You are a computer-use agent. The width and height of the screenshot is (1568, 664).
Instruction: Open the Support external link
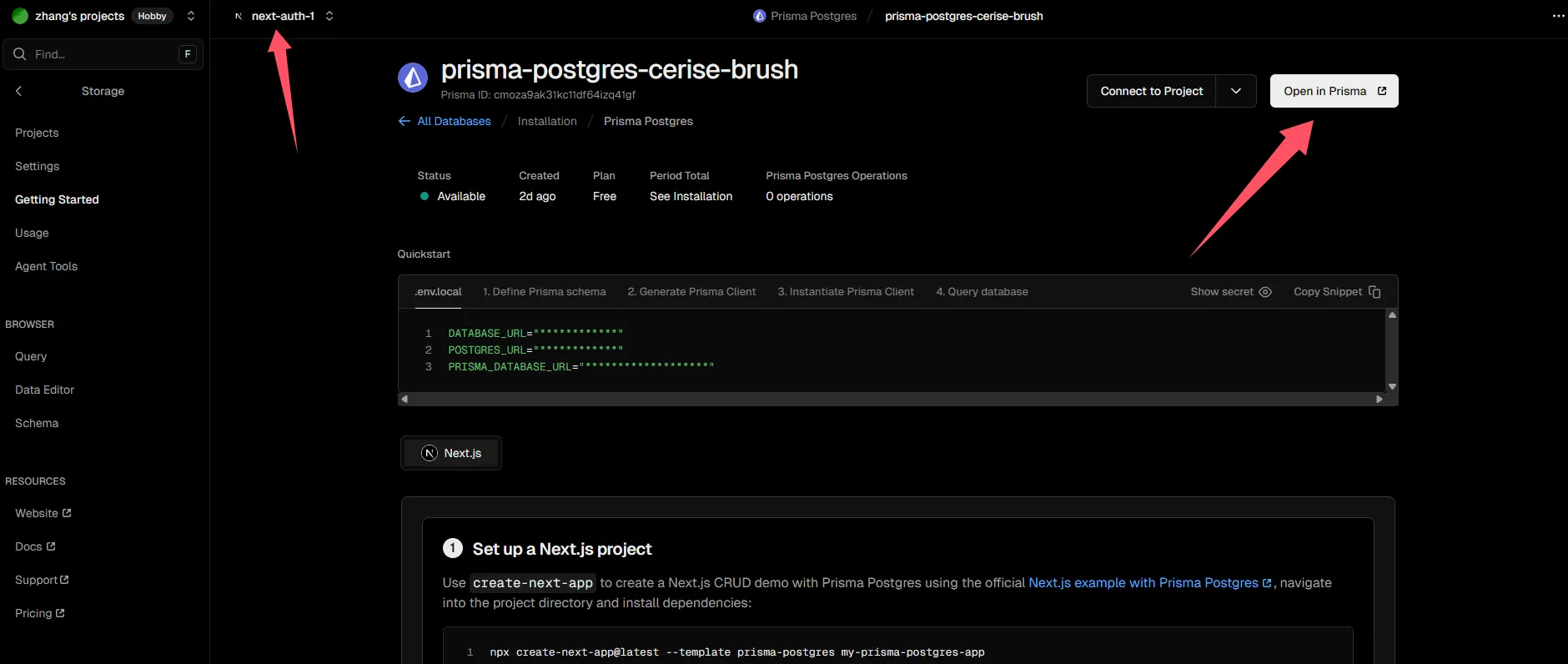point(42,580)
